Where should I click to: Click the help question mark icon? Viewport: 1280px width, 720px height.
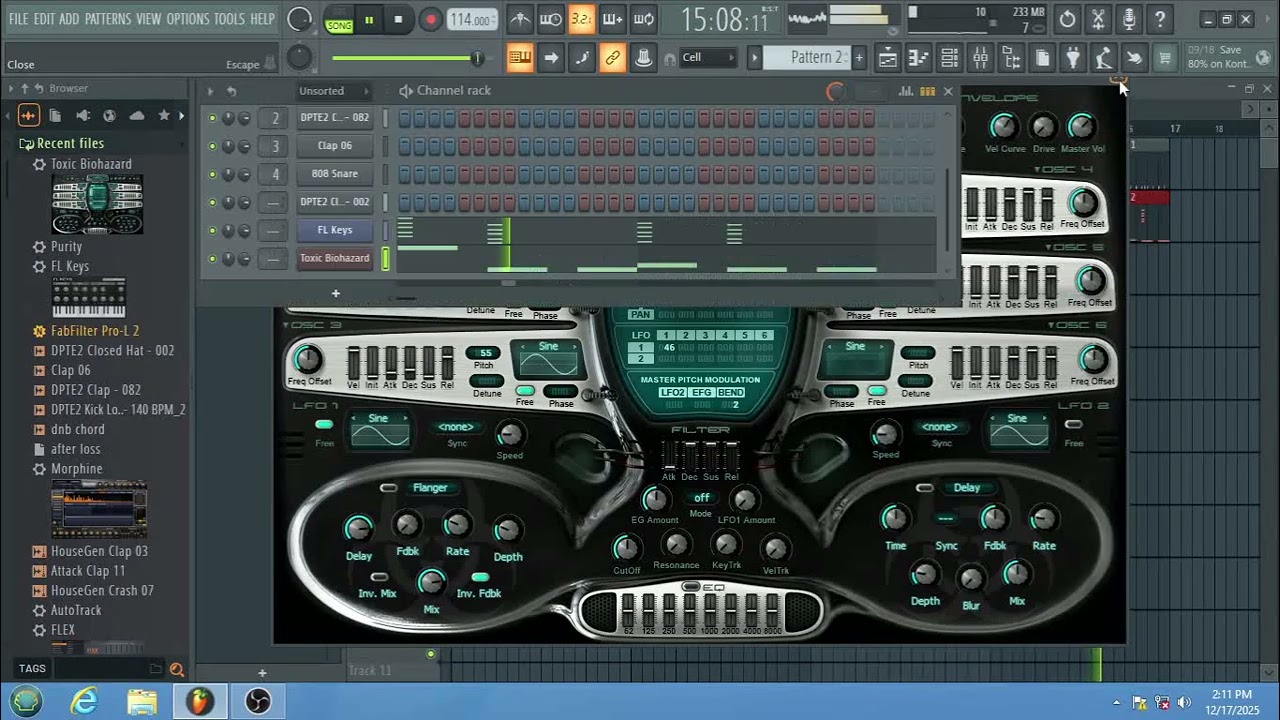pyautogui.click(x=1160, y=19)
